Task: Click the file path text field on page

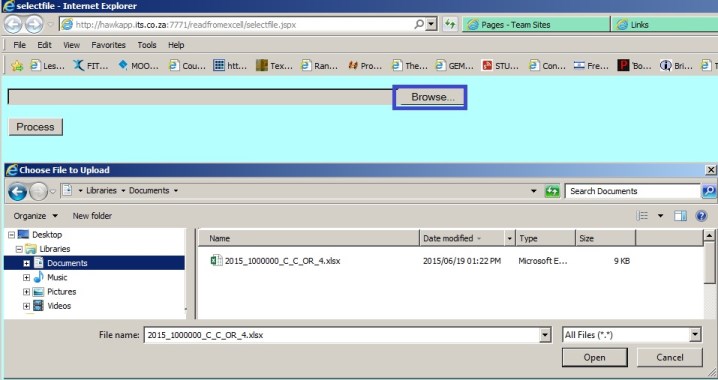Action: pyautogui.click(x=200, y=97)
